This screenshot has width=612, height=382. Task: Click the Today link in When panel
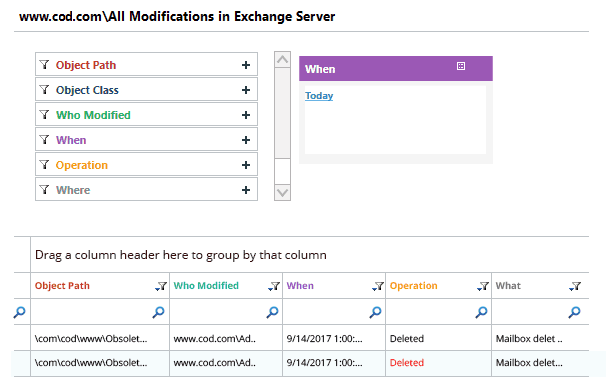319,96
